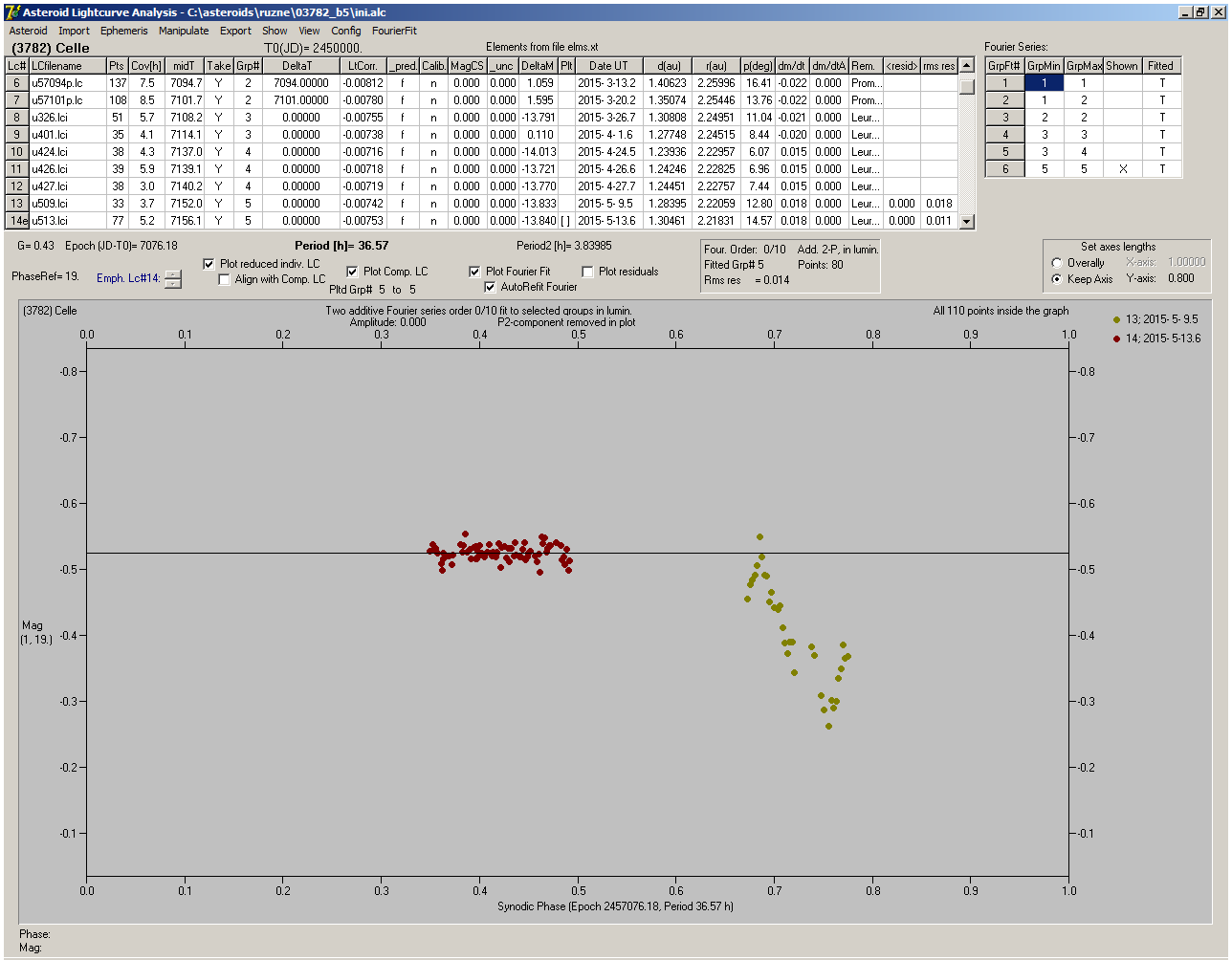Viewport: 1232px width, 960px height.
Task: Click the lightcurve table scrollbar thumb
Action: [x=966, y=86]
